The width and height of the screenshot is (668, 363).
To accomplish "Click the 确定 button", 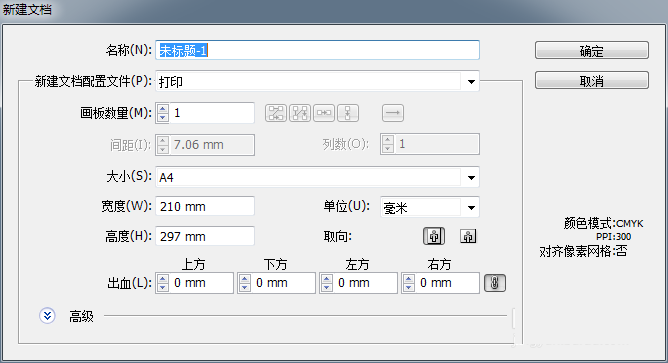I will [x=592, y=50].
